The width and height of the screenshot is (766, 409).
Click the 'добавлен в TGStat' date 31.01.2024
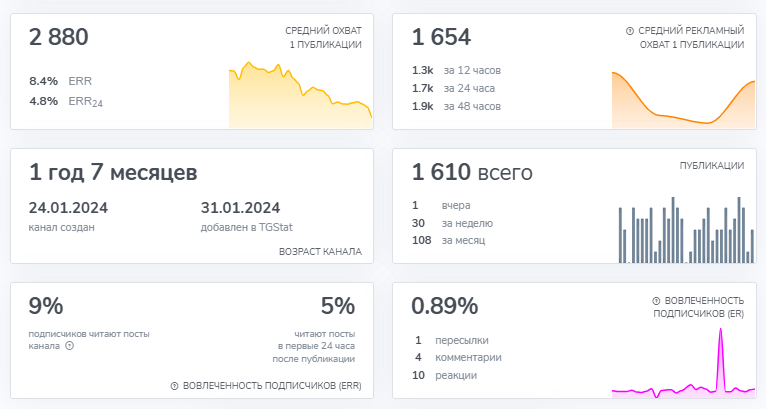point(240,208)
